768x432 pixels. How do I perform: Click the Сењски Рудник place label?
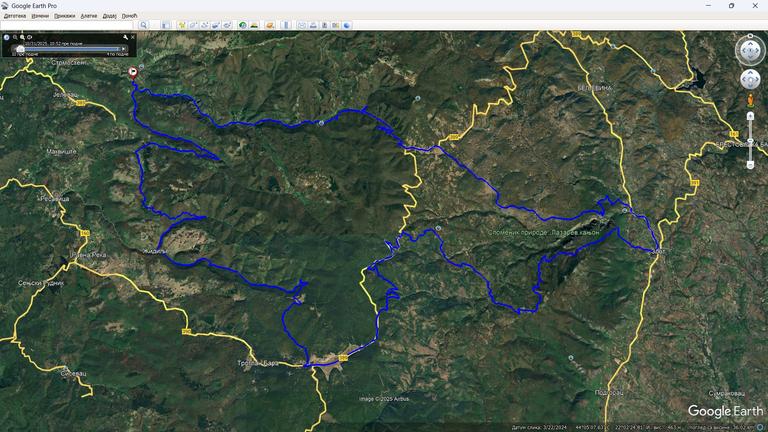[x=41, y=283]
